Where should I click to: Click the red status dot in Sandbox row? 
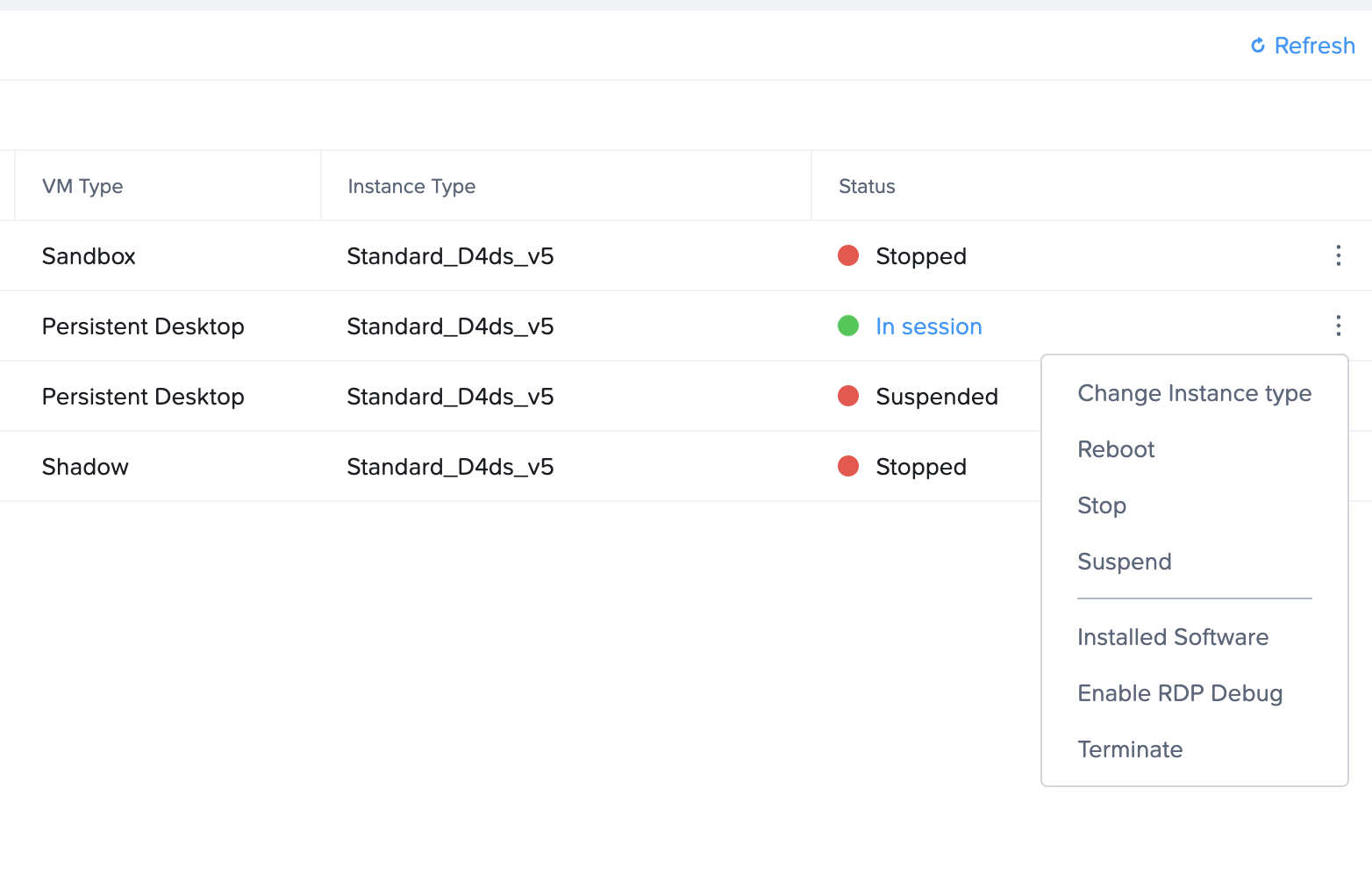pos(848,255)
